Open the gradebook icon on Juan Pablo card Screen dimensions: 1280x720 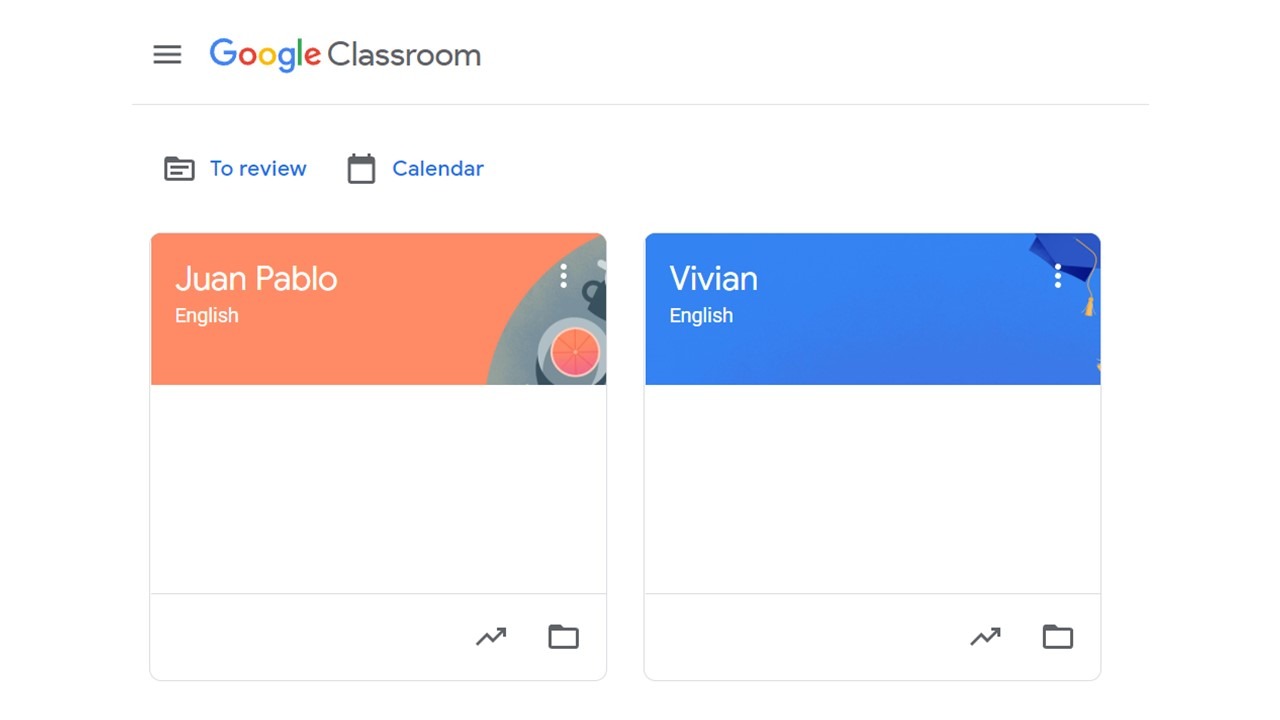[491, 636]
